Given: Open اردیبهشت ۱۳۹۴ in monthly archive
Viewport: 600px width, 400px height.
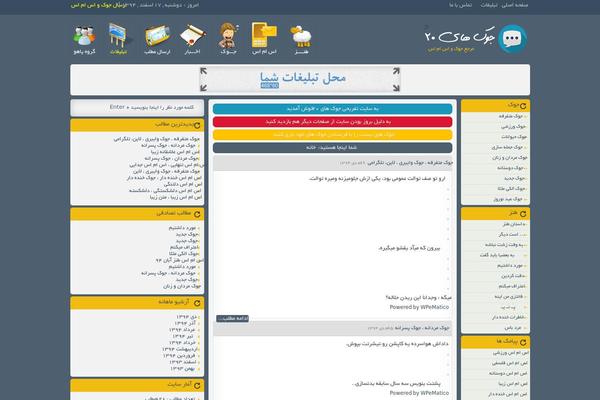Looking at the screenshot, I should (x=179, y=349).
